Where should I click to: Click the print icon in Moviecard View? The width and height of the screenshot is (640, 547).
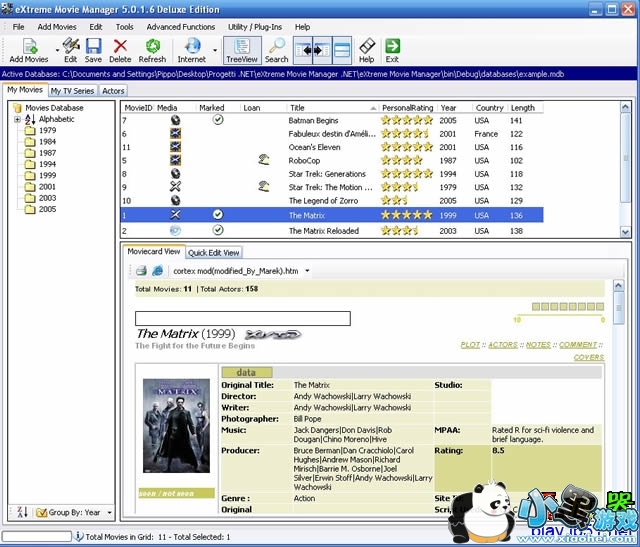point(141,271)
